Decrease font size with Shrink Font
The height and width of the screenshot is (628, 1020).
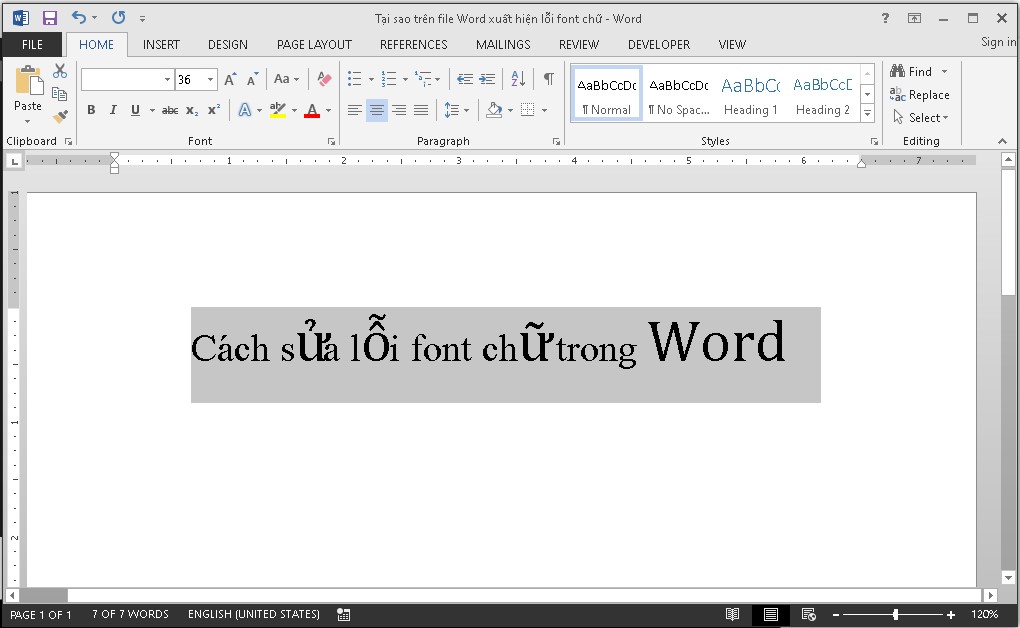252,79
